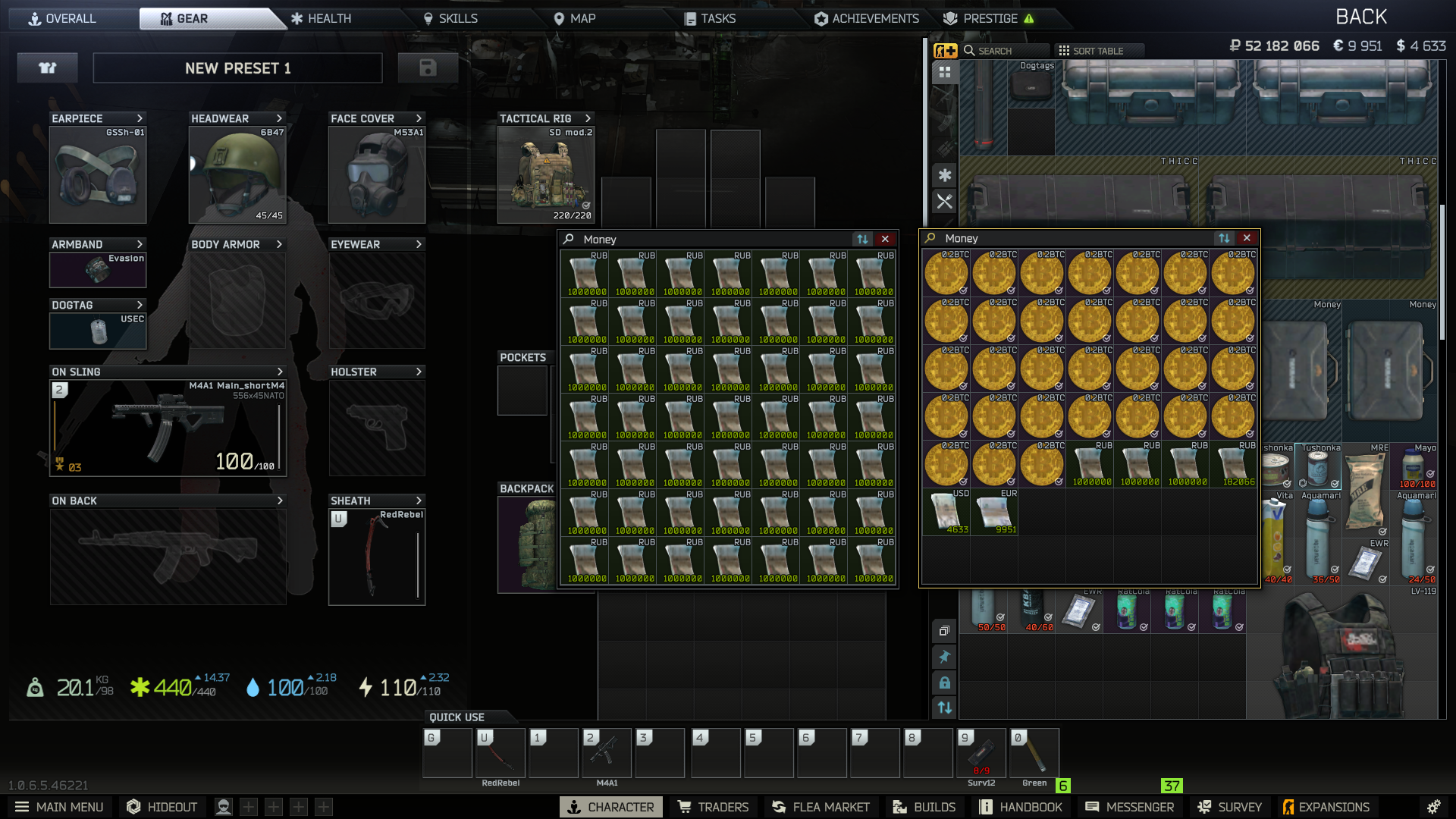Click the New Preset 1 name field
This screenshot has width=1456, height=819.
[x=237, y=68]
